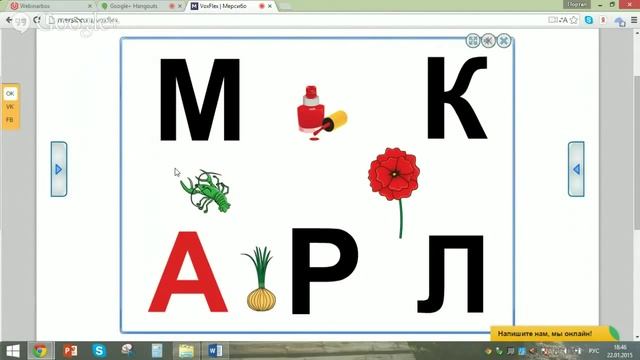Share via OK social button

pos(10,93)
